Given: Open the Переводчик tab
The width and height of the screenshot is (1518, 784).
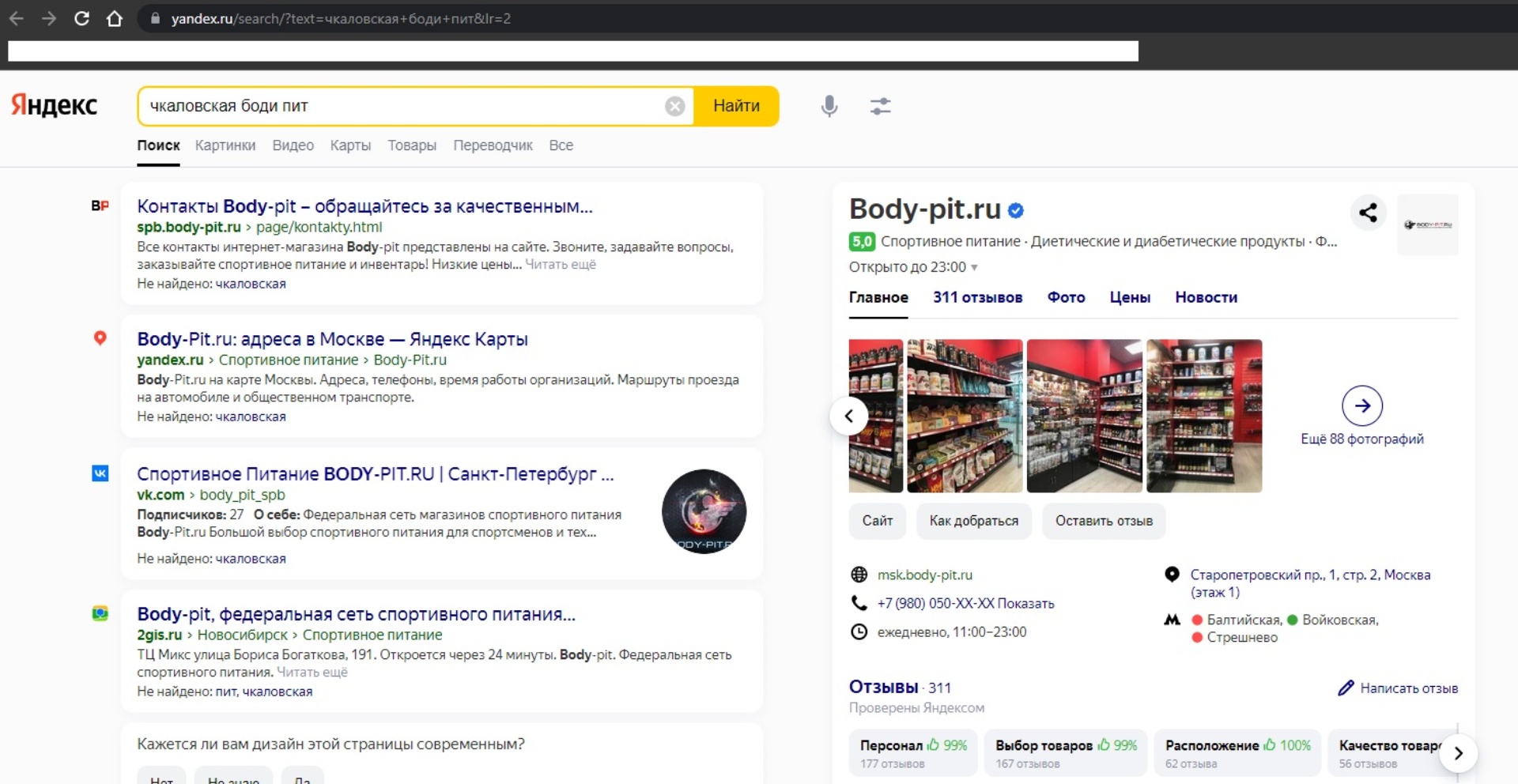Looking at the screenshot, I should tap(493, 145).
